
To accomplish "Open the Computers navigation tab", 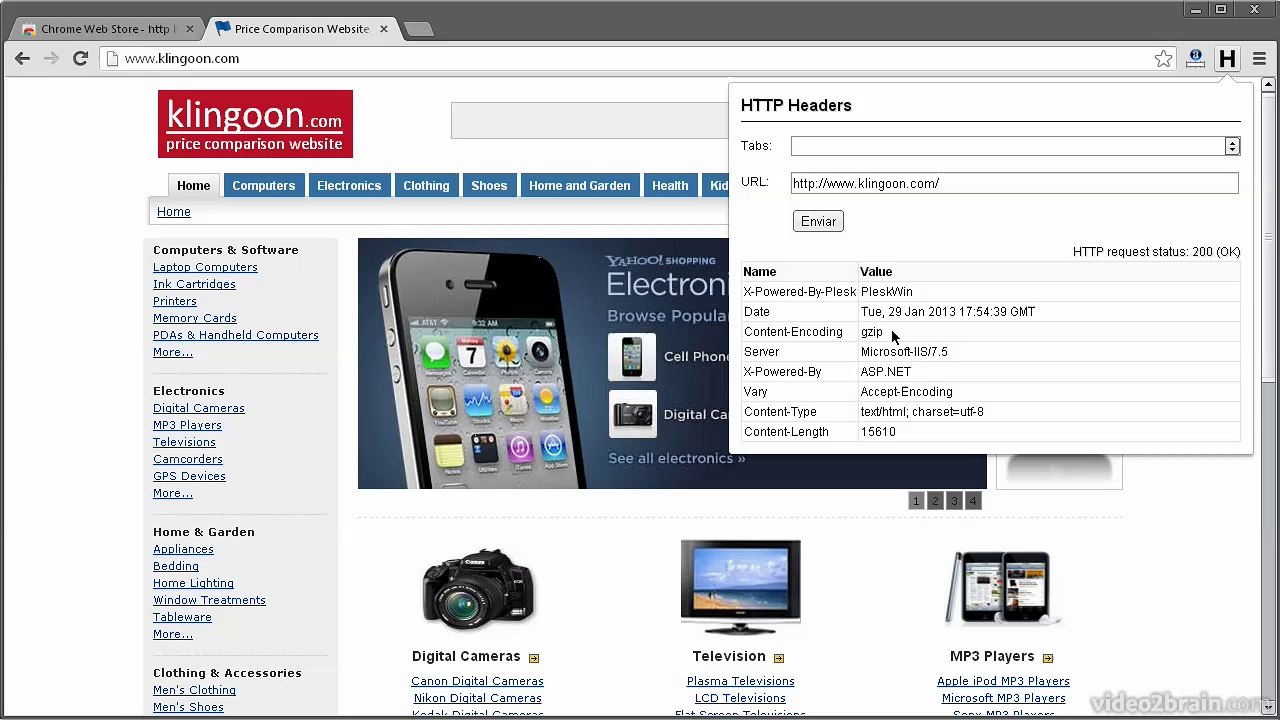I will 264,185.
